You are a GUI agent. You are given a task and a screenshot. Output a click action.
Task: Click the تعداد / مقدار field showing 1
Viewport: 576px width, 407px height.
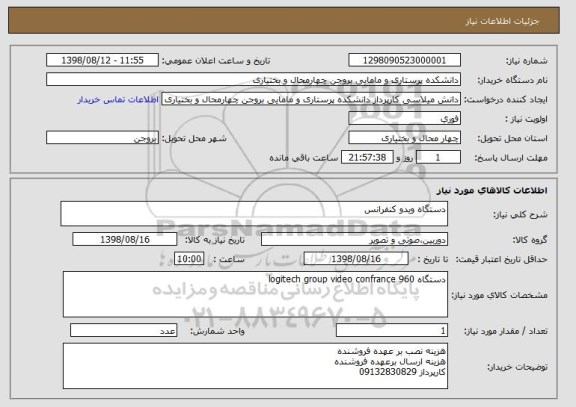coord(392,331)
